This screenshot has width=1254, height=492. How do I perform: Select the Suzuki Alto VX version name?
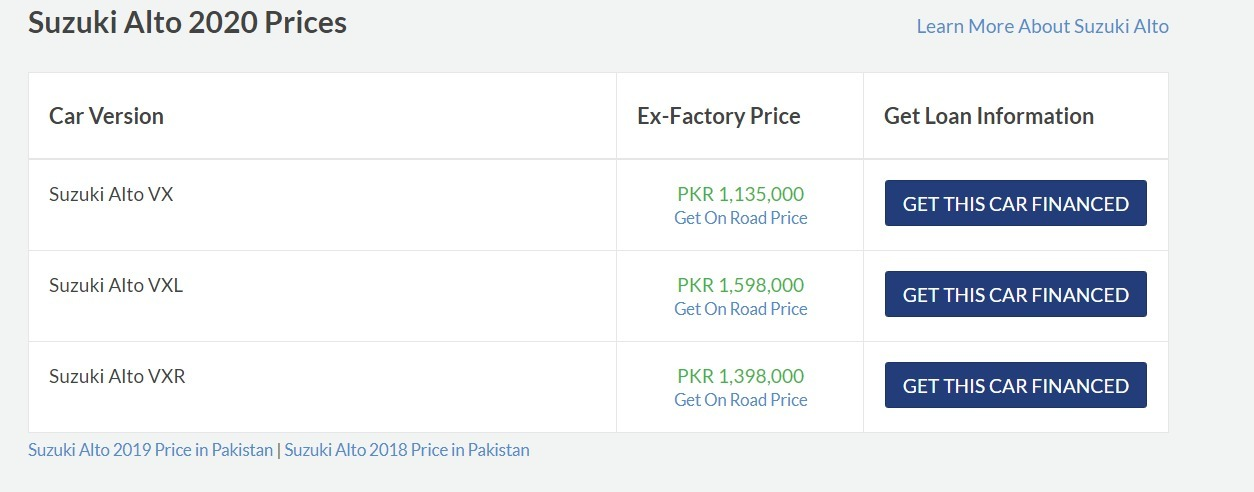point(111,195)
